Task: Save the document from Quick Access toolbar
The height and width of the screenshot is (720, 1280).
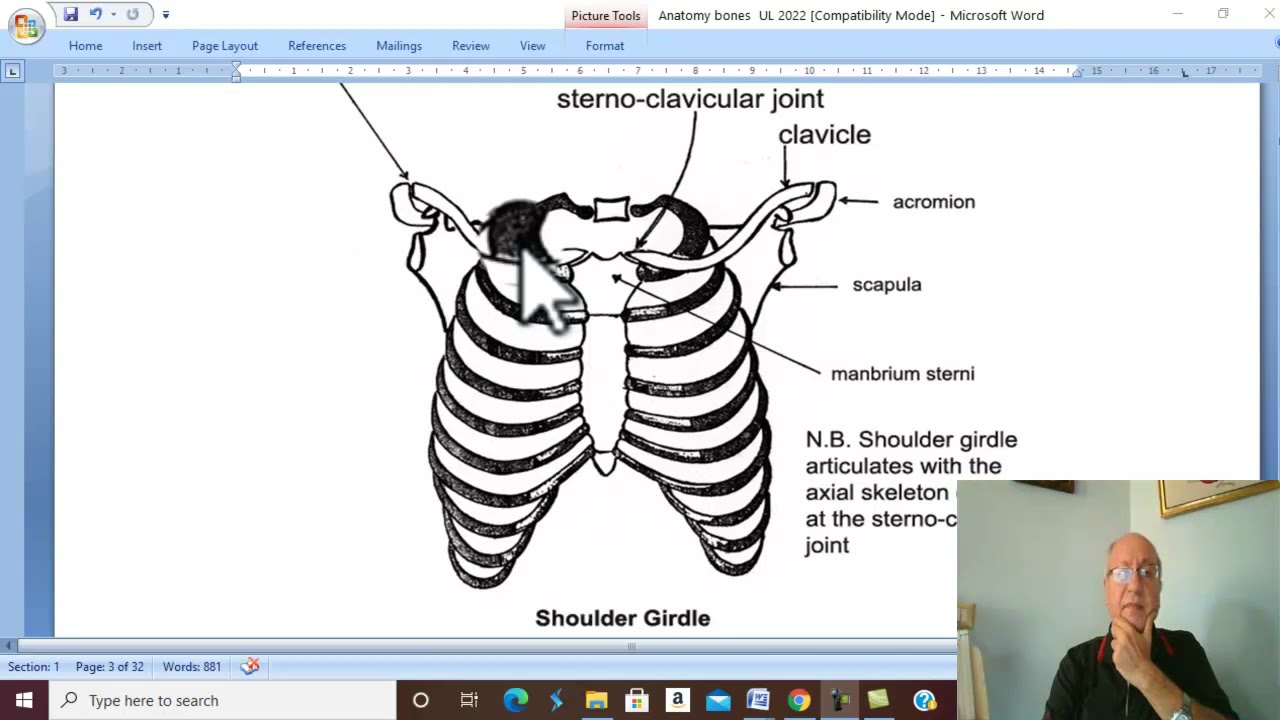Action: [x=70, y=14]
